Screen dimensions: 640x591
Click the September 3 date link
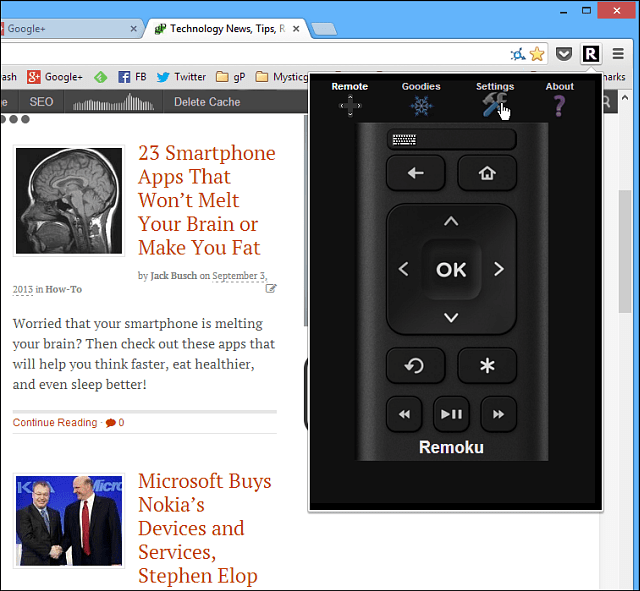238,276
